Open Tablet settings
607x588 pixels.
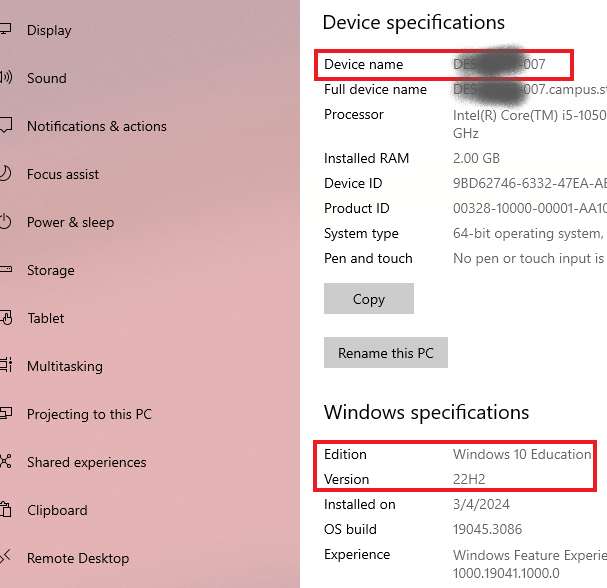46,318
